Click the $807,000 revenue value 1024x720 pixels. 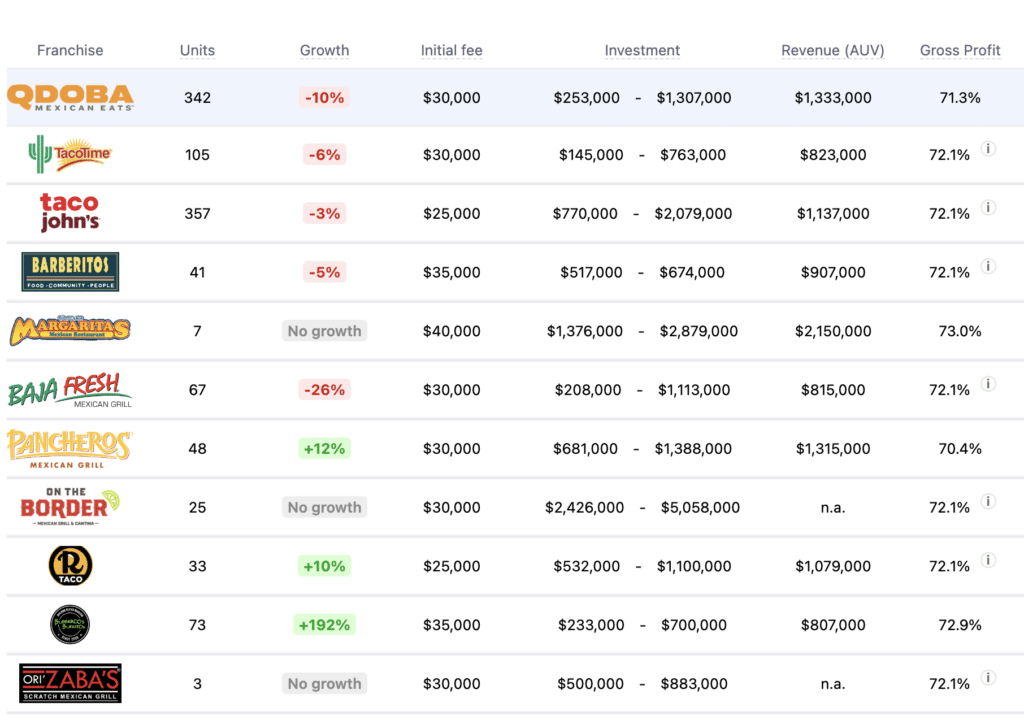click(x=833, y=625)
